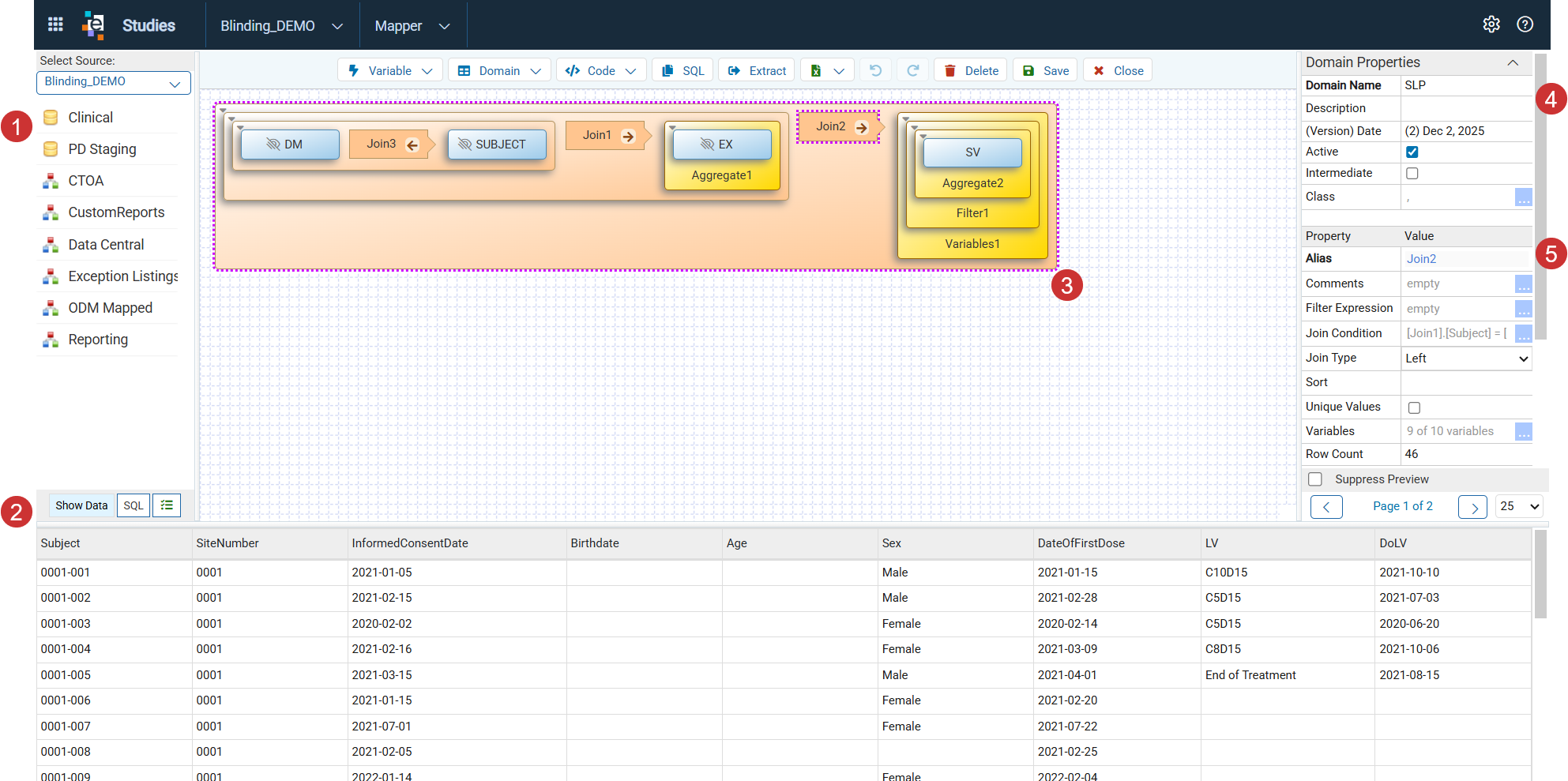The height and width of the screenshot is (781, 1568).
Task: Open the Join Condition ellipsis editor
Action: [1524, 333]
